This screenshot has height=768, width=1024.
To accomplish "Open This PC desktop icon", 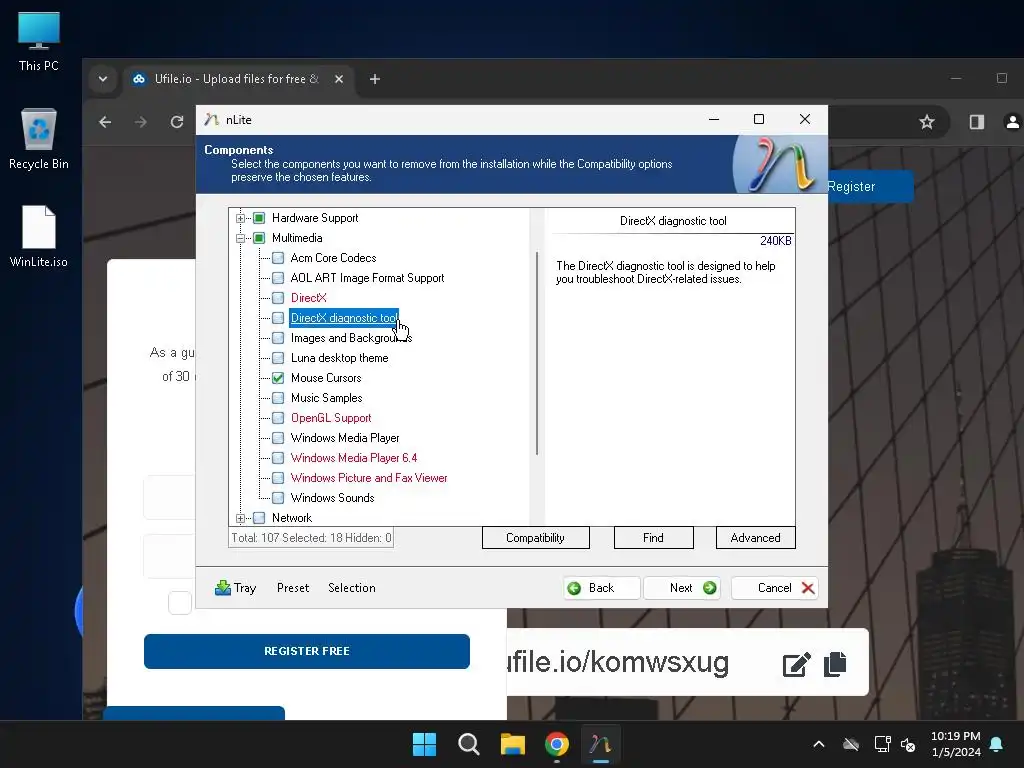I will [x=39, y=41].
